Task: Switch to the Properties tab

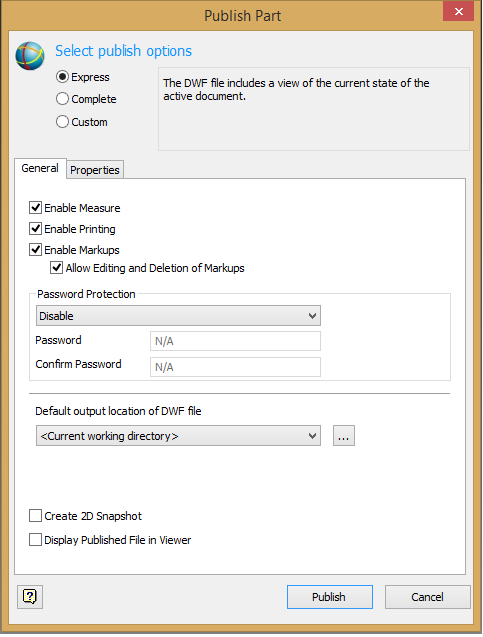Action: coord(95,169)
